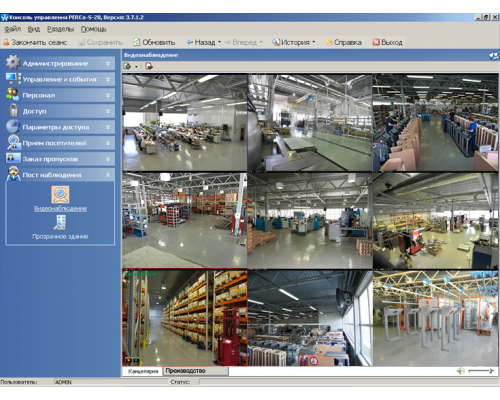Viewport: 500px width, 400px height.
Task: Open the Назад dropdown arrow
Action: tap(219, 42)
